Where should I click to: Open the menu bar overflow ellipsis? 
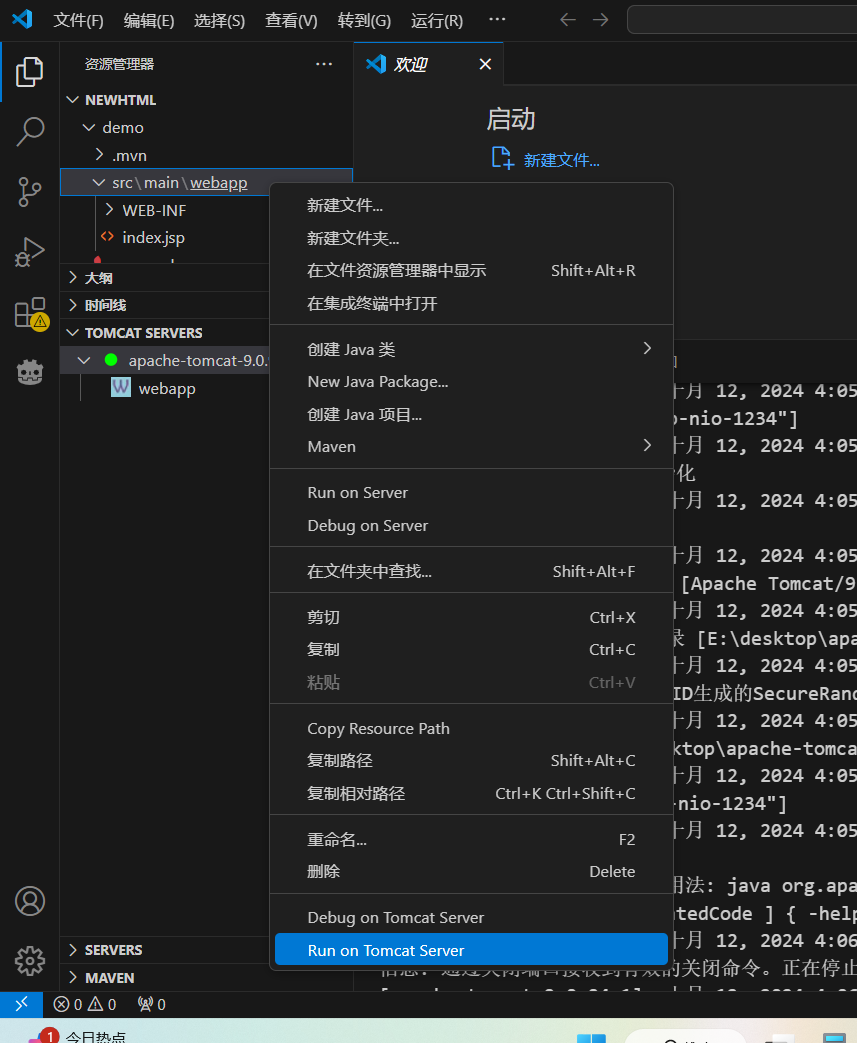pos(497,19)
